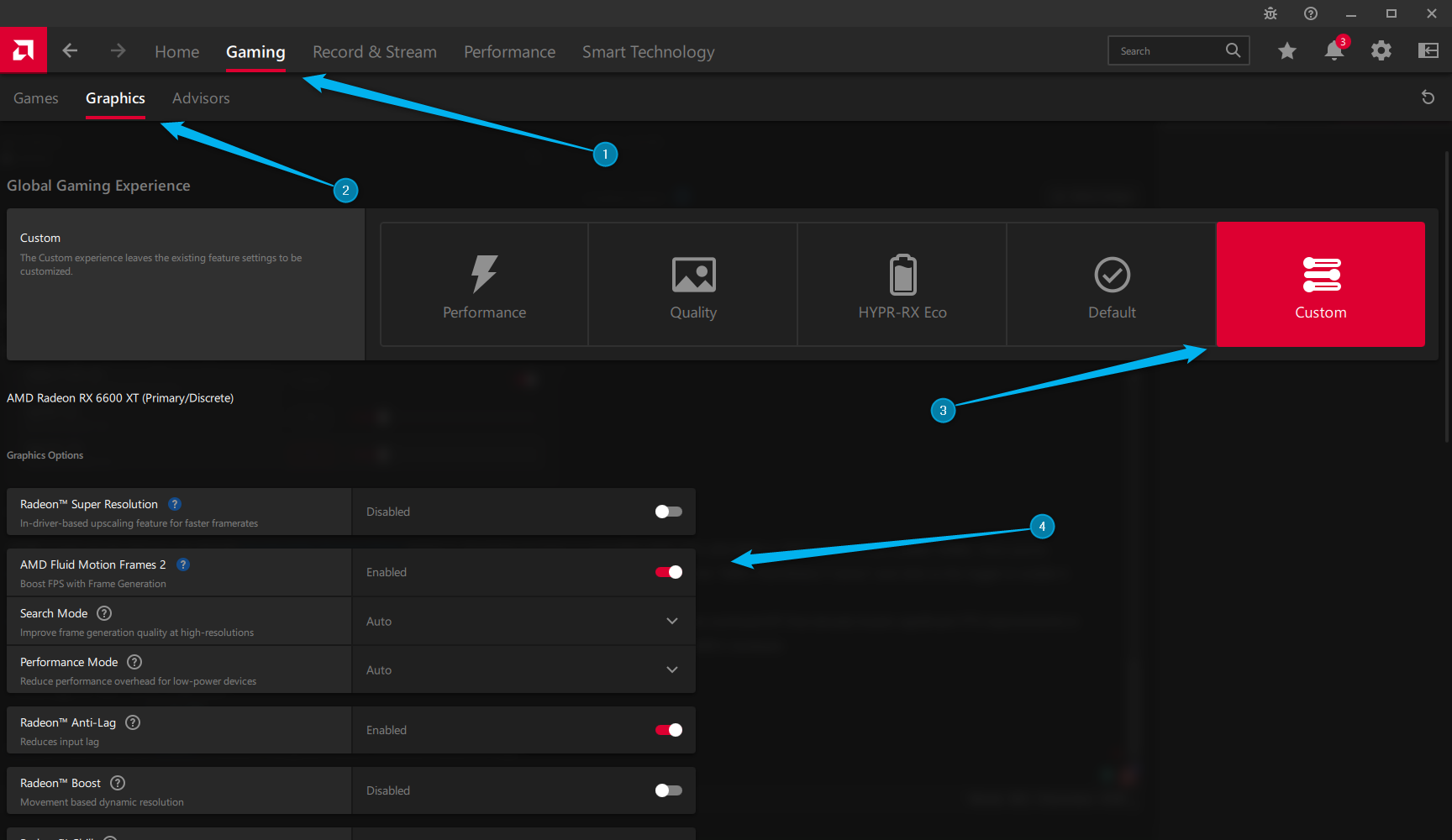Select the Custom gaming experience profile
This screenshot has height=840, width=1452.
tap(1320, 284)
